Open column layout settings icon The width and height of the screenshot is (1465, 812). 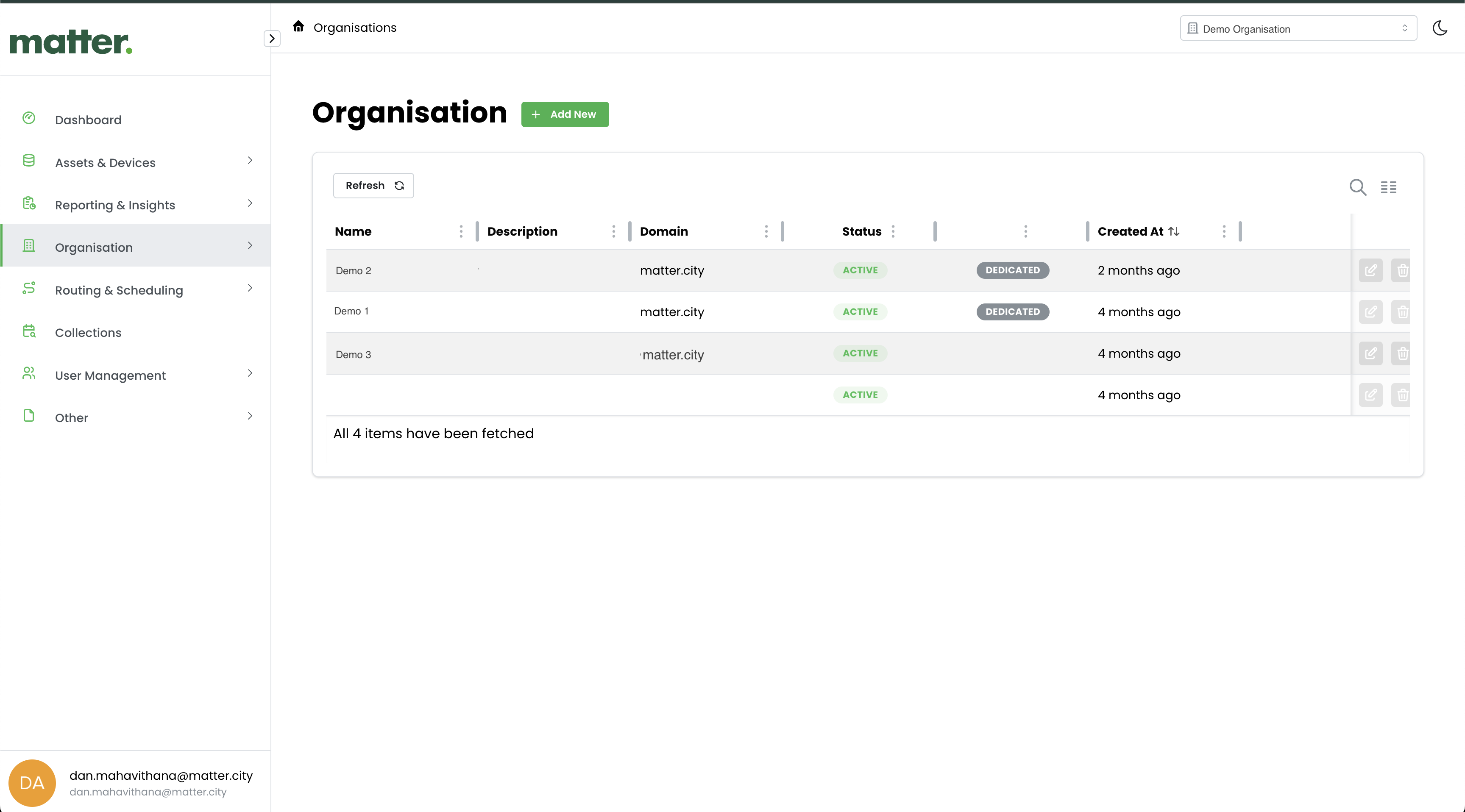pos(1388,187)
